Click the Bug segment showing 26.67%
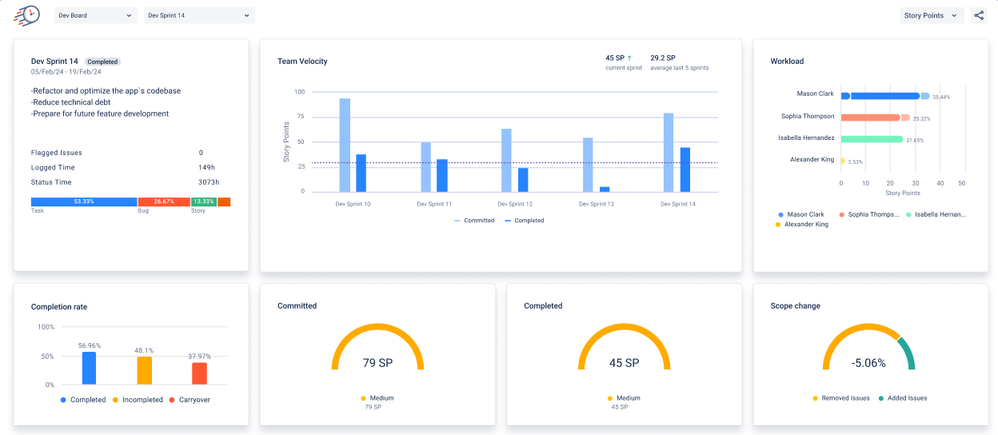 pyautogui.click(x=164, y=201)
